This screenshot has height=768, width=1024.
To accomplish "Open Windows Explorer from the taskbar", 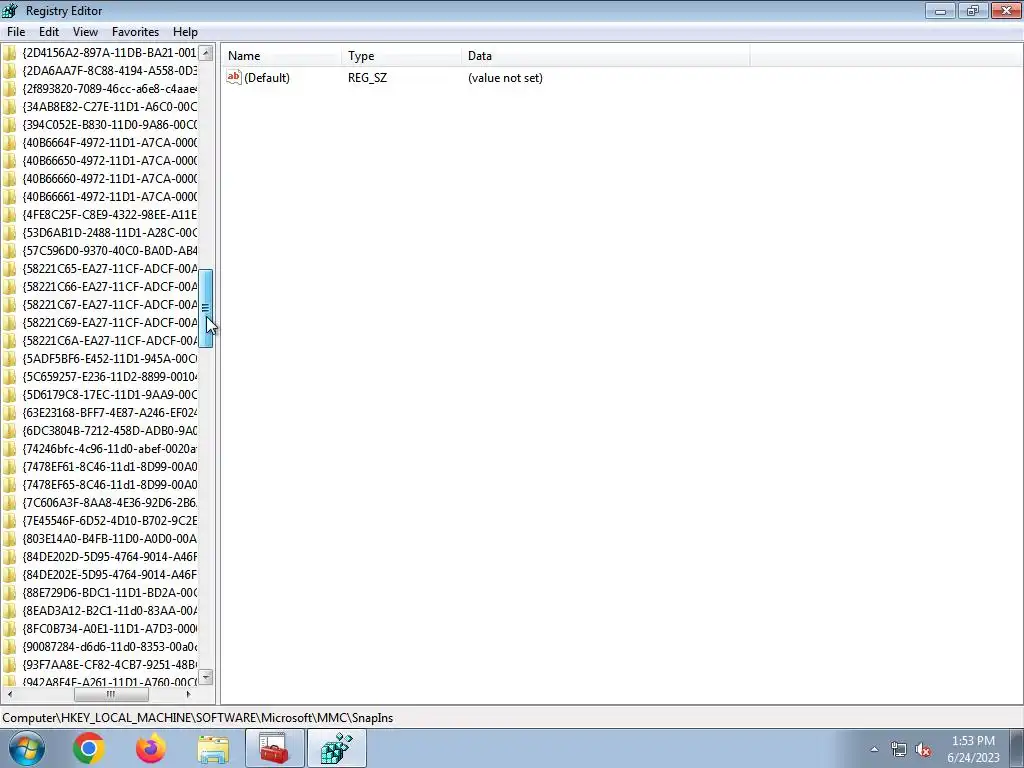I will pos(213,748).
